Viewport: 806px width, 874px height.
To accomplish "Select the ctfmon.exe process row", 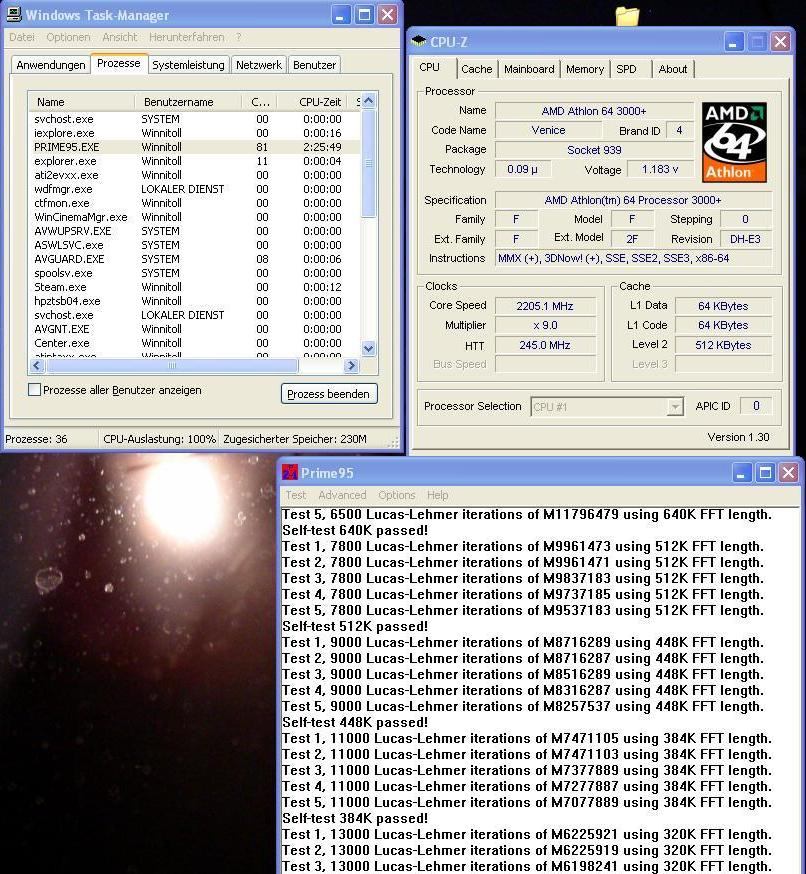I will pos(194,203).
